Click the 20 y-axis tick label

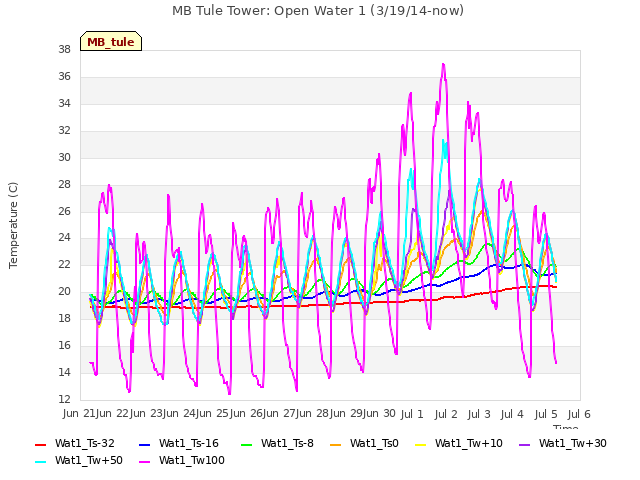pos(64,291)
